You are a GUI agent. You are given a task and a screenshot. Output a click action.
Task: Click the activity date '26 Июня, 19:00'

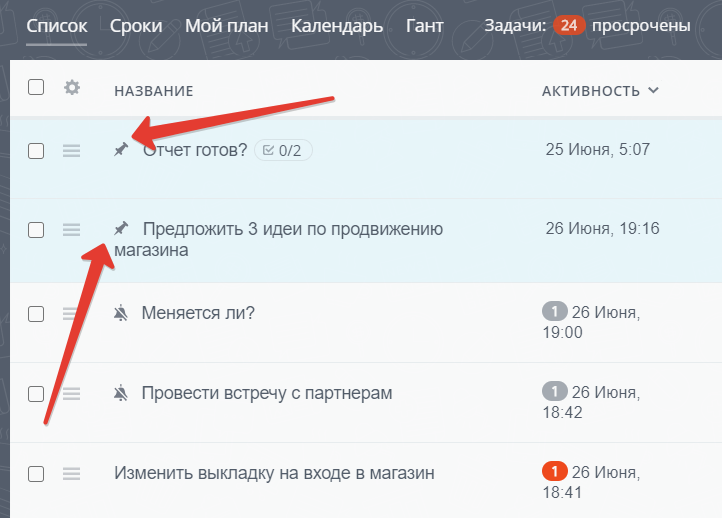(x=592, y=322)
